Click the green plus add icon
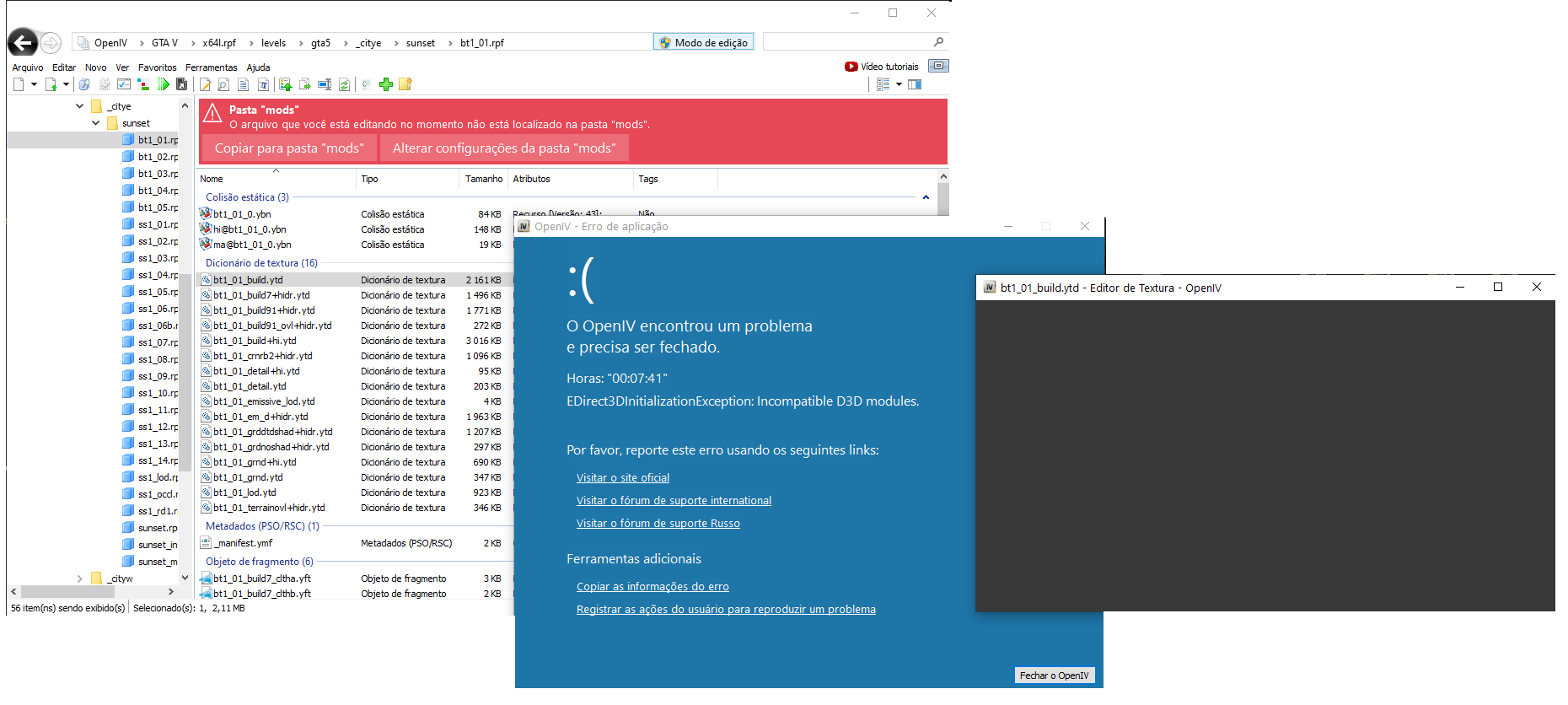The image size is (1568, 705). pos(386,84)
